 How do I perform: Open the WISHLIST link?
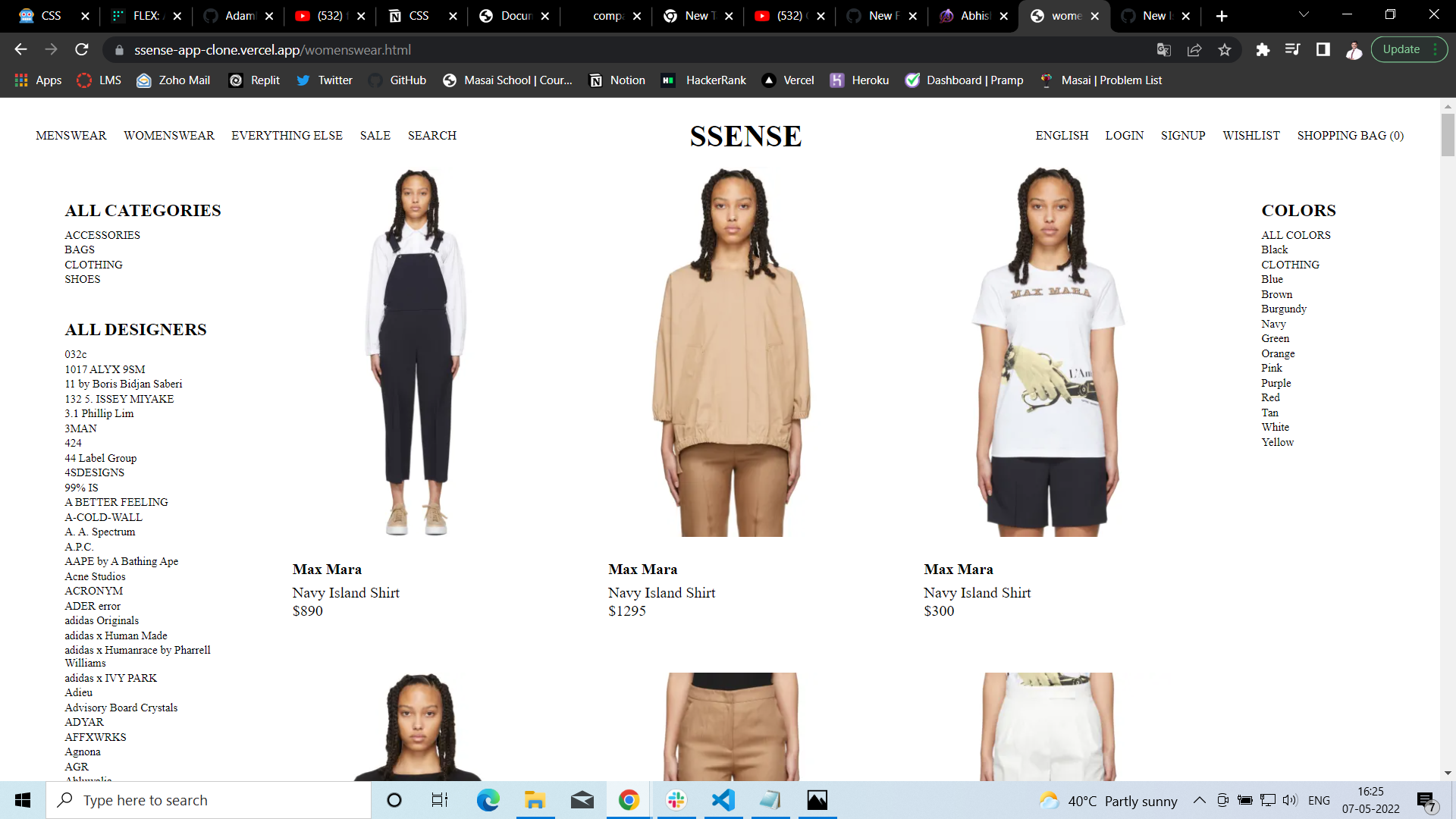[1251, 136]
